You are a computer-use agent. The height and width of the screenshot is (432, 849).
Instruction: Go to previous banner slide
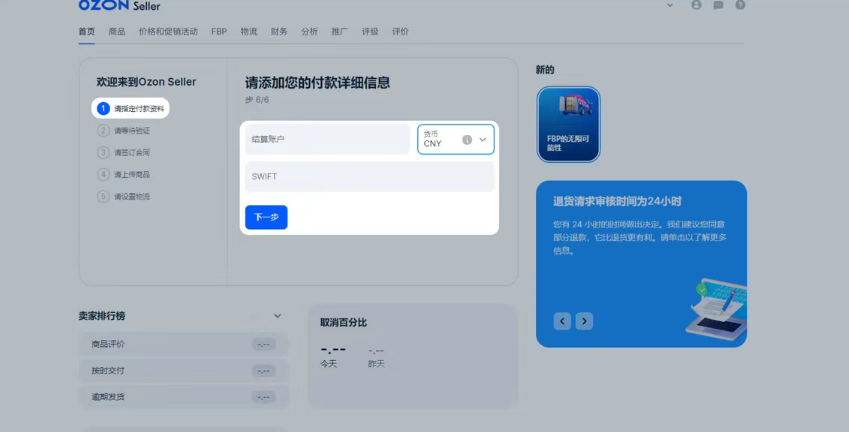(x=562, y=321)
